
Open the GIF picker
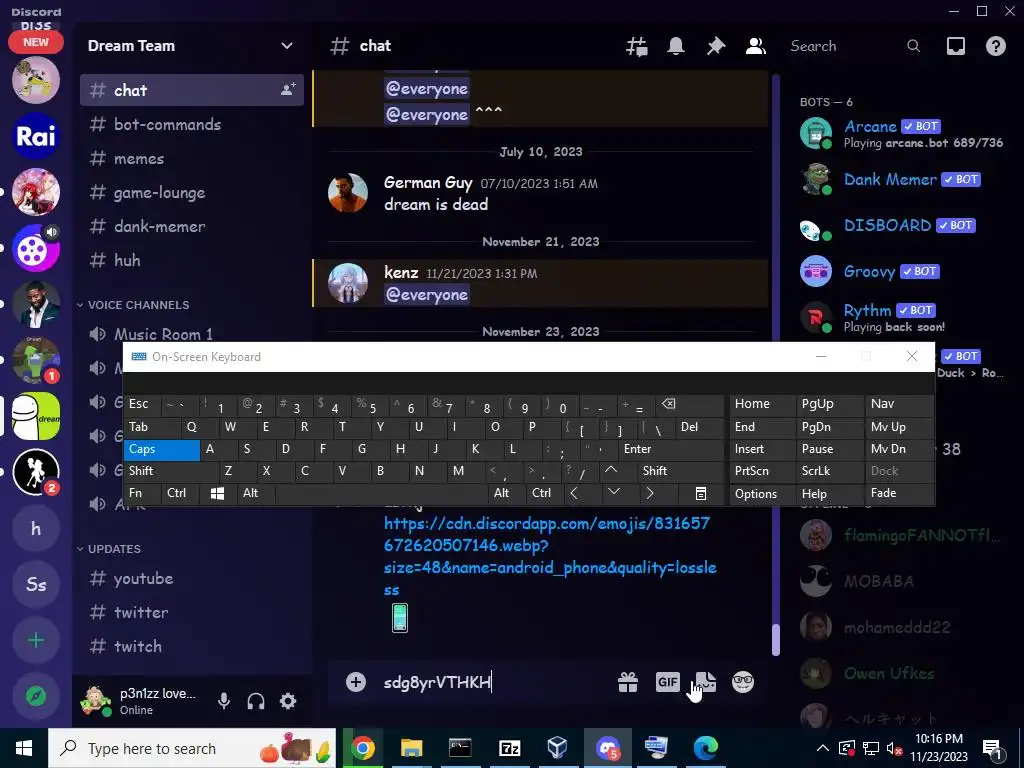[667, 682]
